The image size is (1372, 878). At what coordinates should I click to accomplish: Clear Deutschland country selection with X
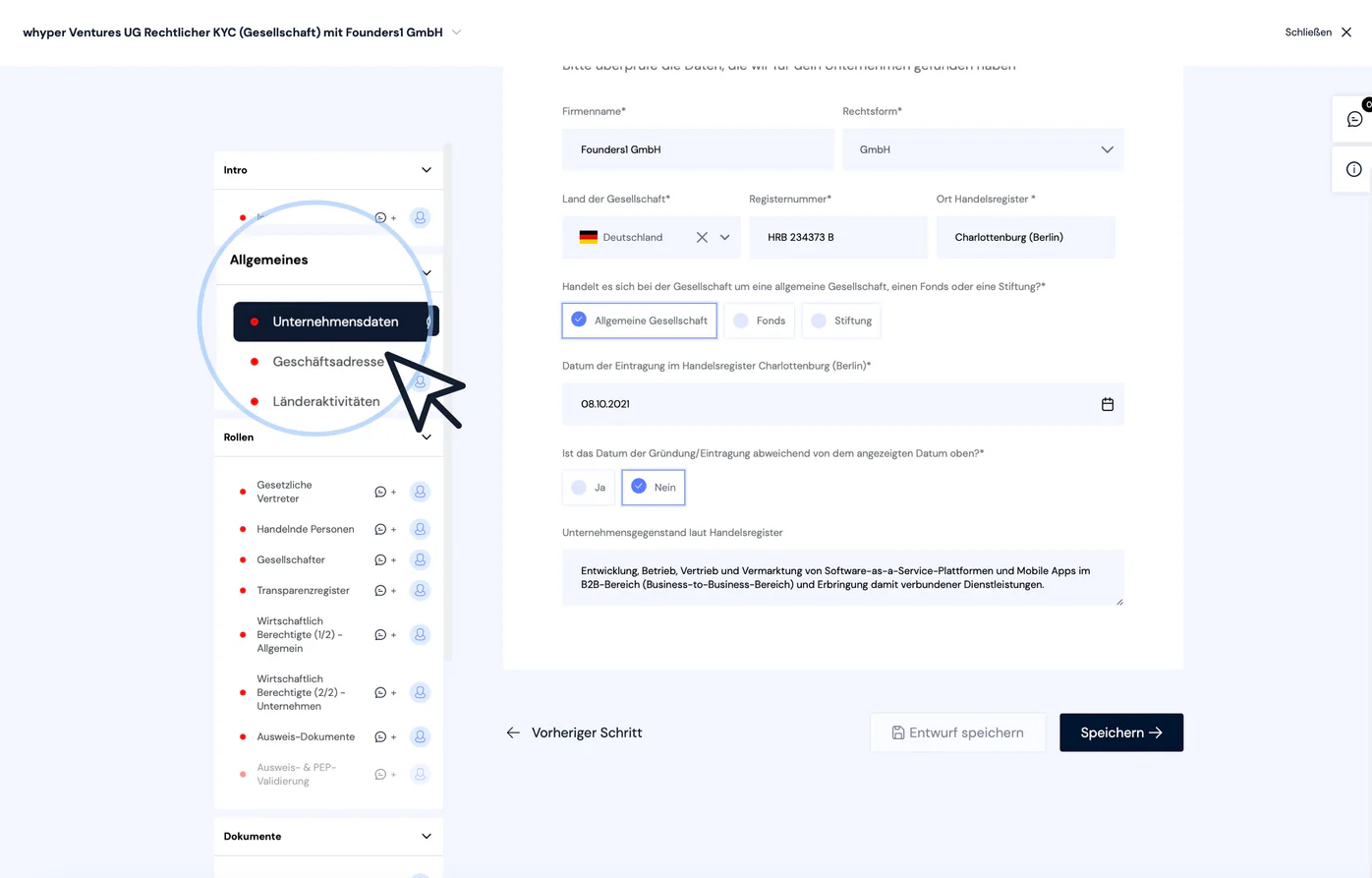702,237
